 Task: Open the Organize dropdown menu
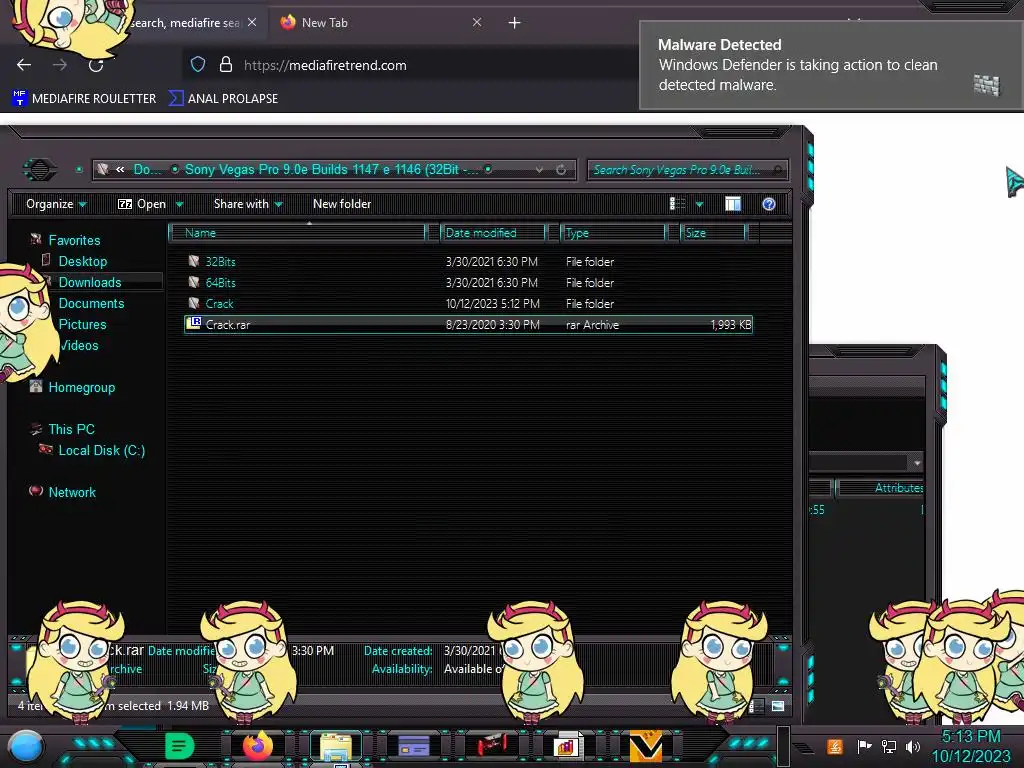pyautogui.click(x=56, y=204)
